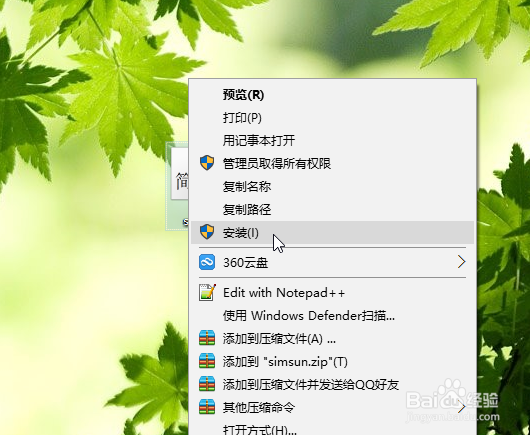Click archive icon beside 发送给QQ好友 entry
This screenshot has height=435, width=530.
pyautogui.click(x=207, y=384)
